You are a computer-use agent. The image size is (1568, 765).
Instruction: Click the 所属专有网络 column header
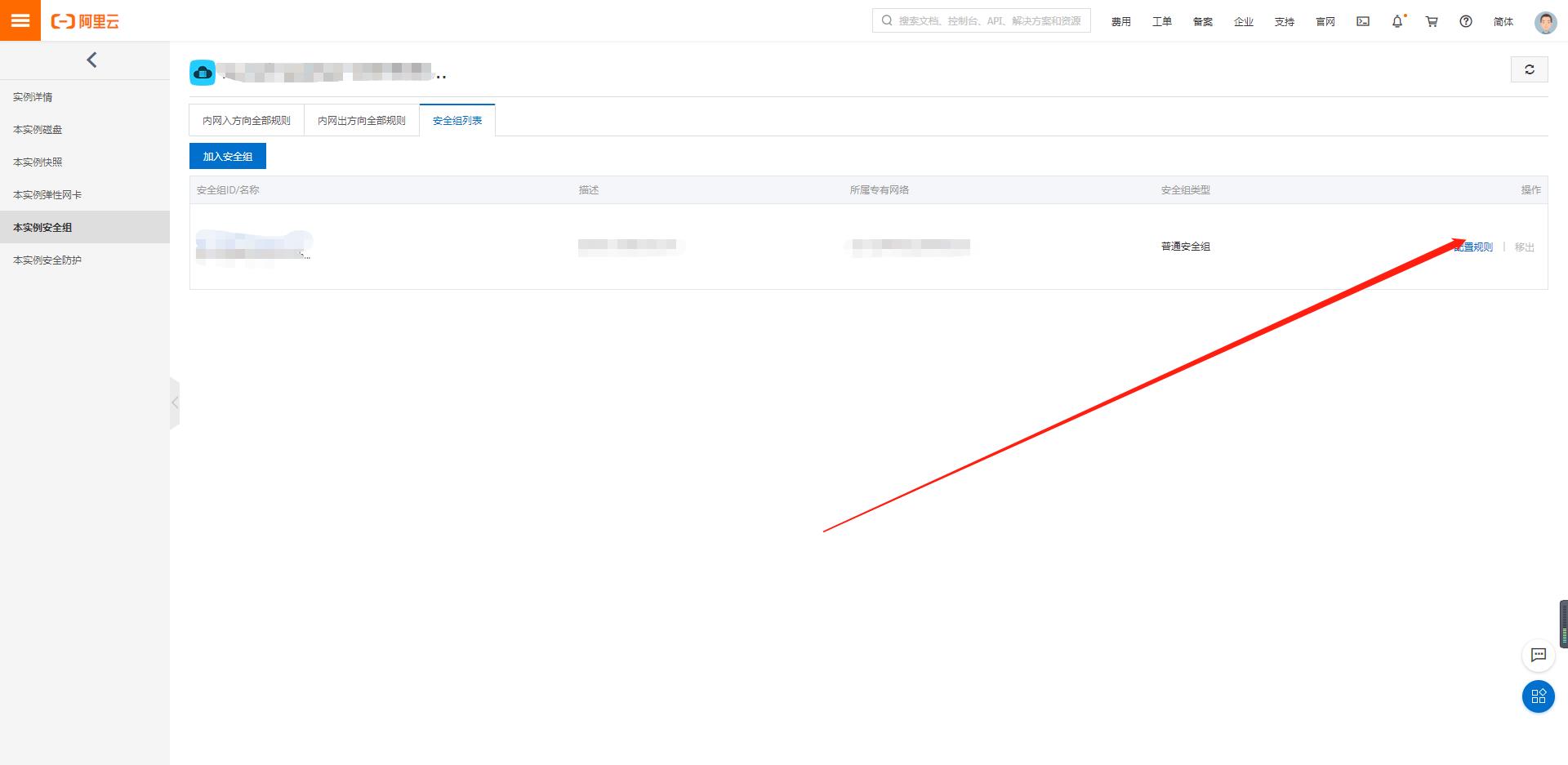[x=880, y=190]
